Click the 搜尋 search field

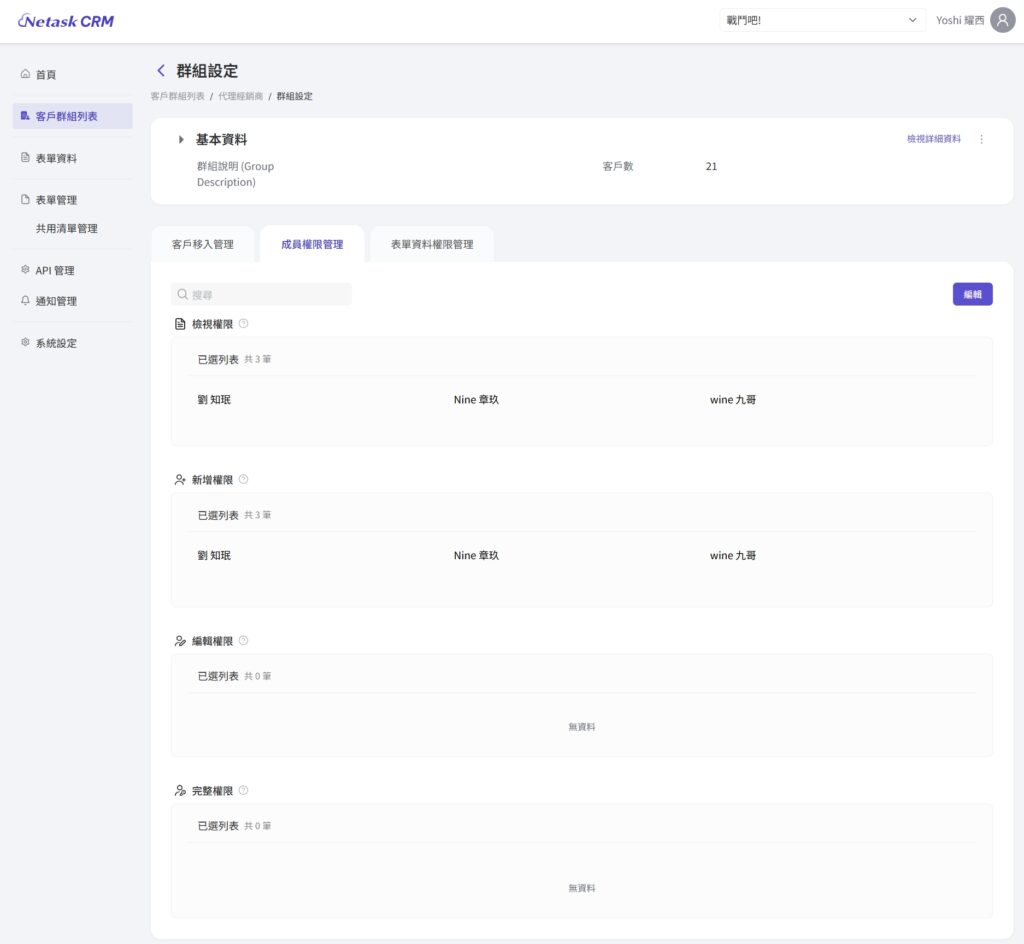pos(262,295)
